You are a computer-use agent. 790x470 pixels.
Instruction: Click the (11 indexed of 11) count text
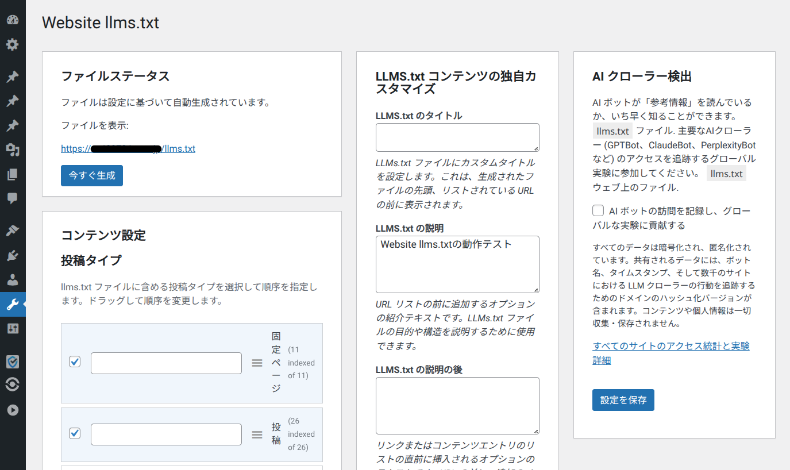pos(301,363)
